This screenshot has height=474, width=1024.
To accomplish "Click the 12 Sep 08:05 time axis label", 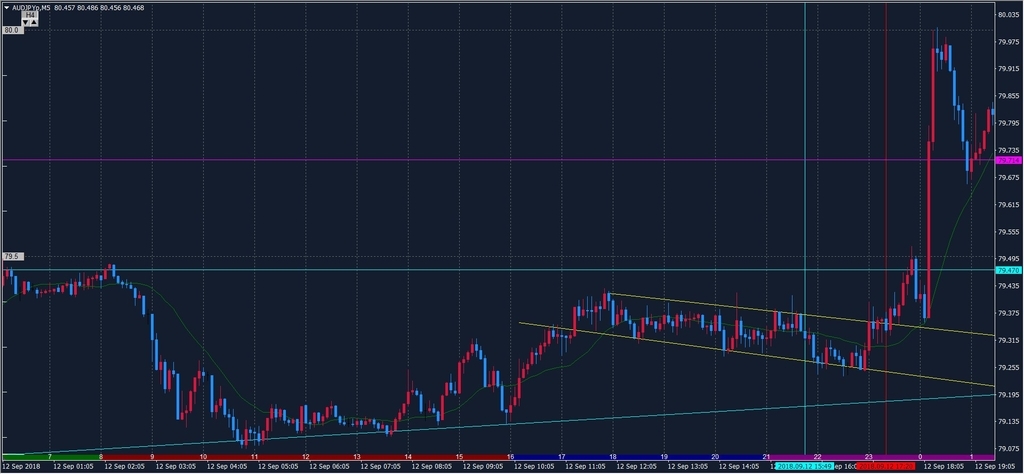I will pyautogui.click(x=432, y=467).
